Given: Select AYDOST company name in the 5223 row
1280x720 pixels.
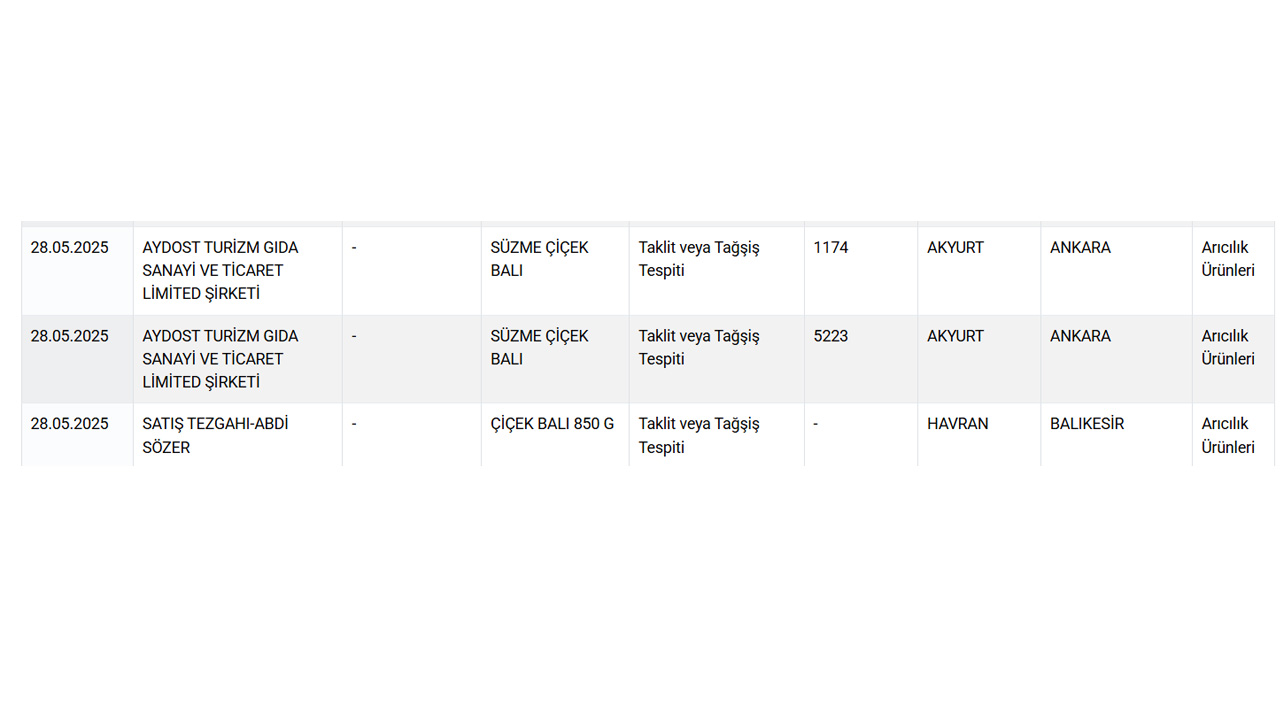Looking at the screenshot, I should click(220, 359).
